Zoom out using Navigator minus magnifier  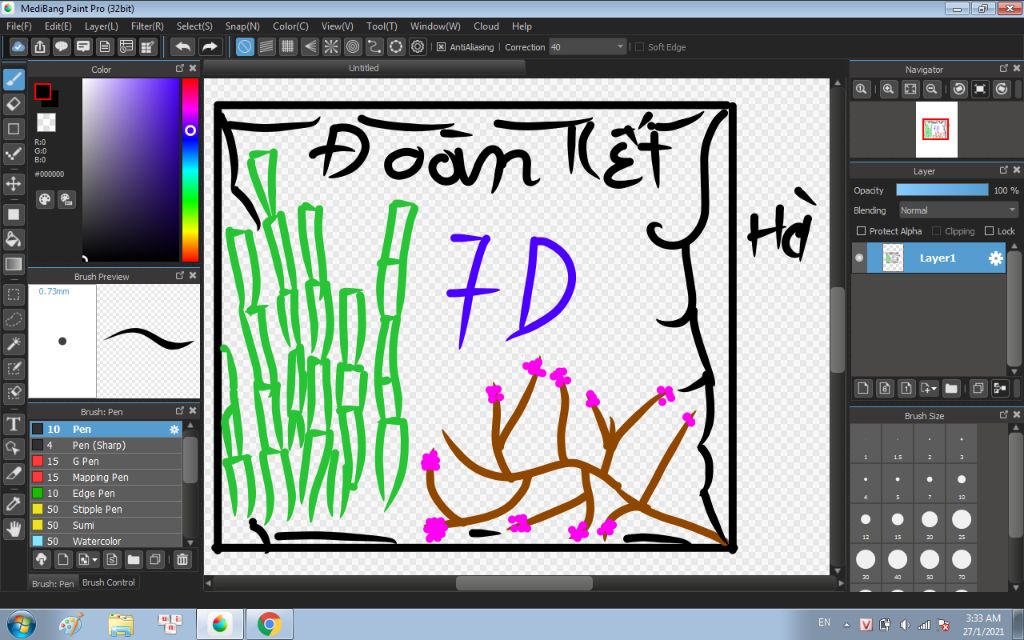coord(932,89)
